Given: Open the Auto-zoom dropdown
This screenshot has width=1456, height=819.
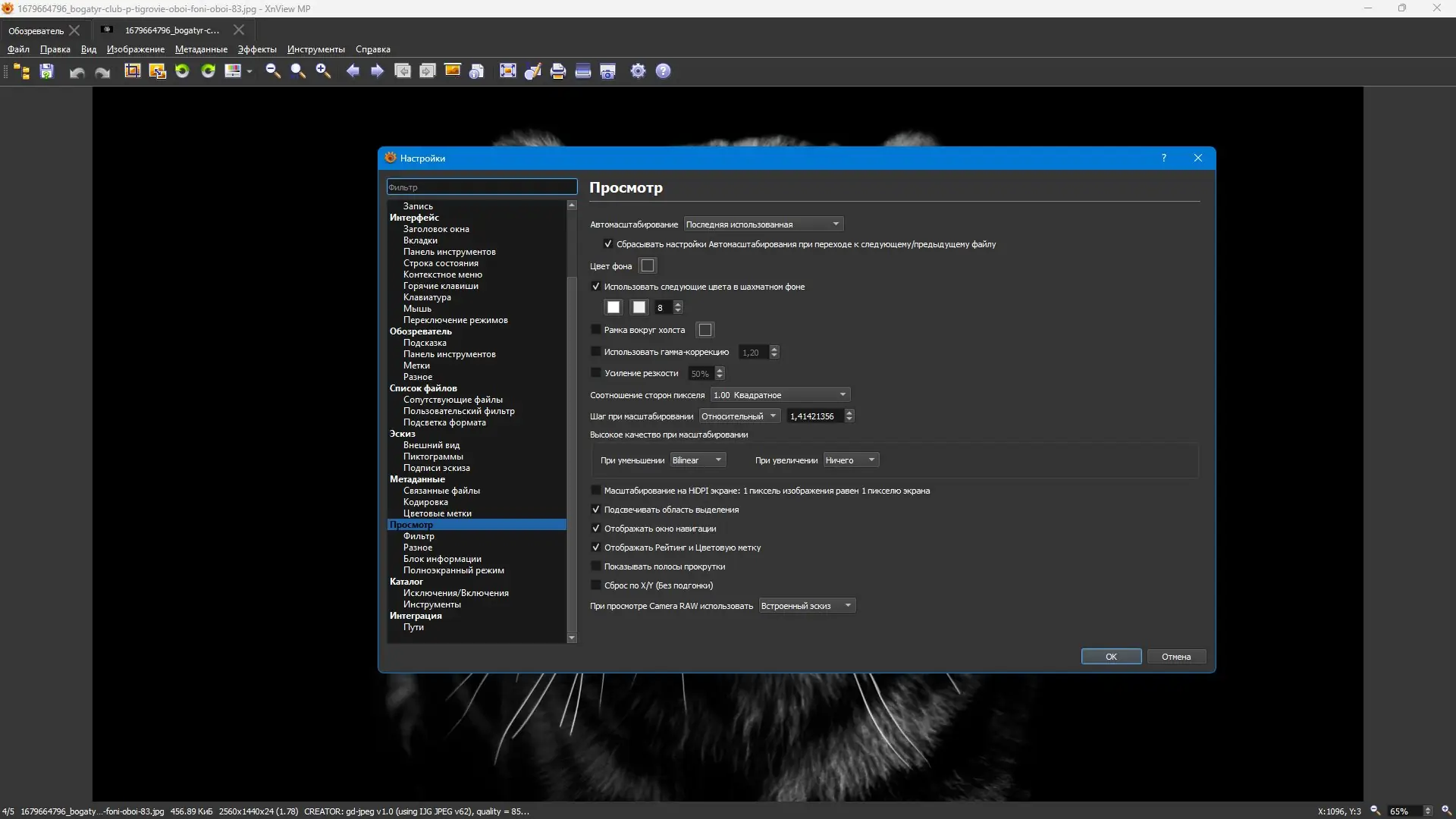Looking at the screenshot, I should [764, 224].
